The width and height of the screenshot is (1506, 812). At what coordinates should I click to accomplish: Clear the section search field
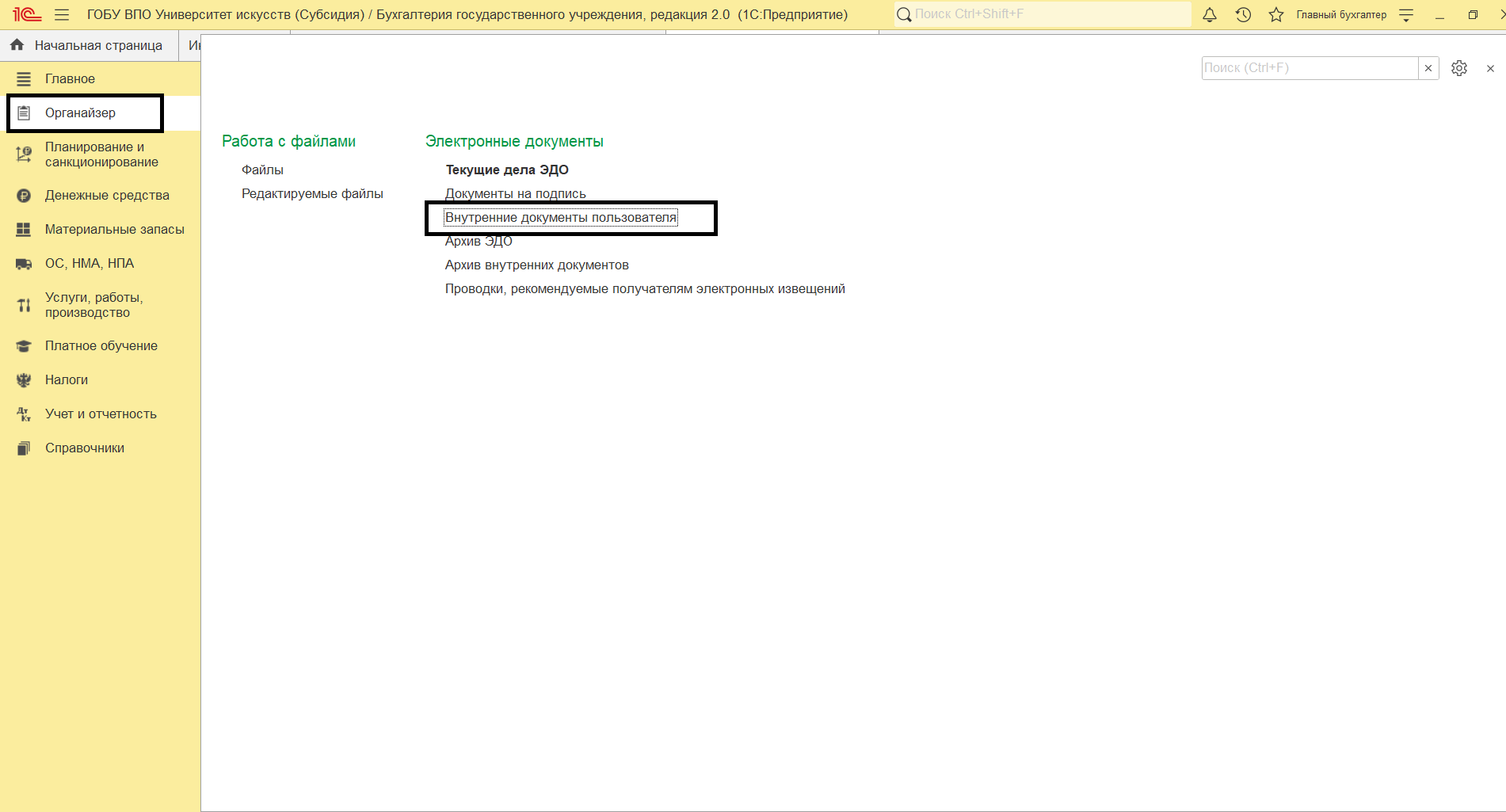coord(1428,68)
